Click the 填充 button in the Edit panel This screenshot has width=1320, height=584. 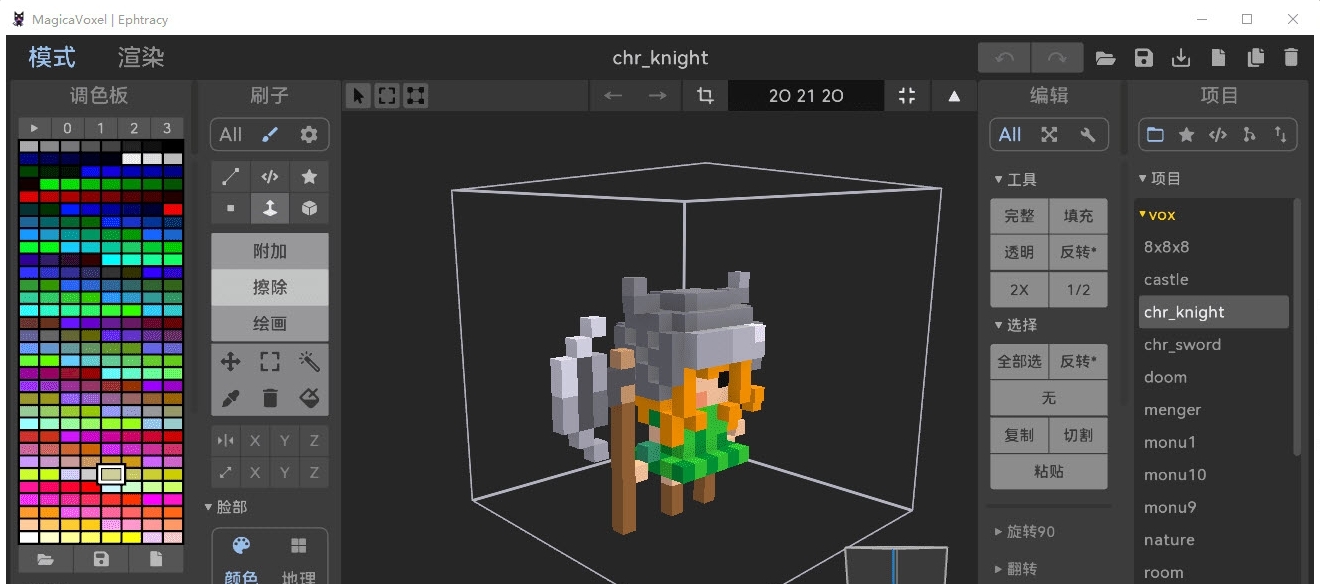1078,215
